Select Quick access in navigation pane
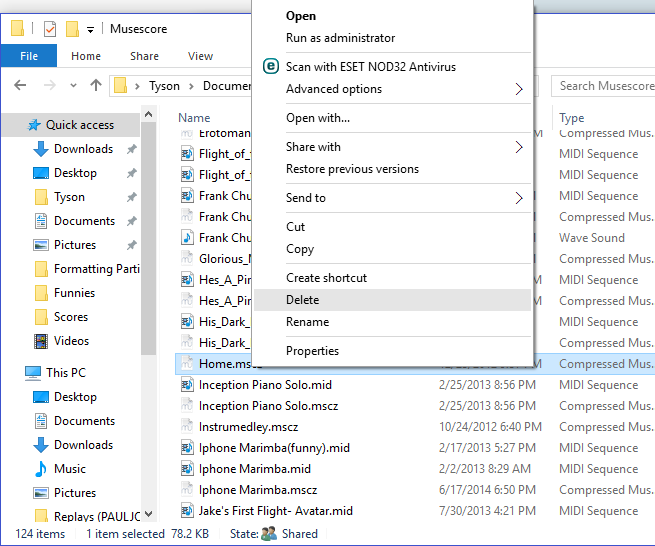The width and height of the screenshot is (655, 546). pos(71,125)
